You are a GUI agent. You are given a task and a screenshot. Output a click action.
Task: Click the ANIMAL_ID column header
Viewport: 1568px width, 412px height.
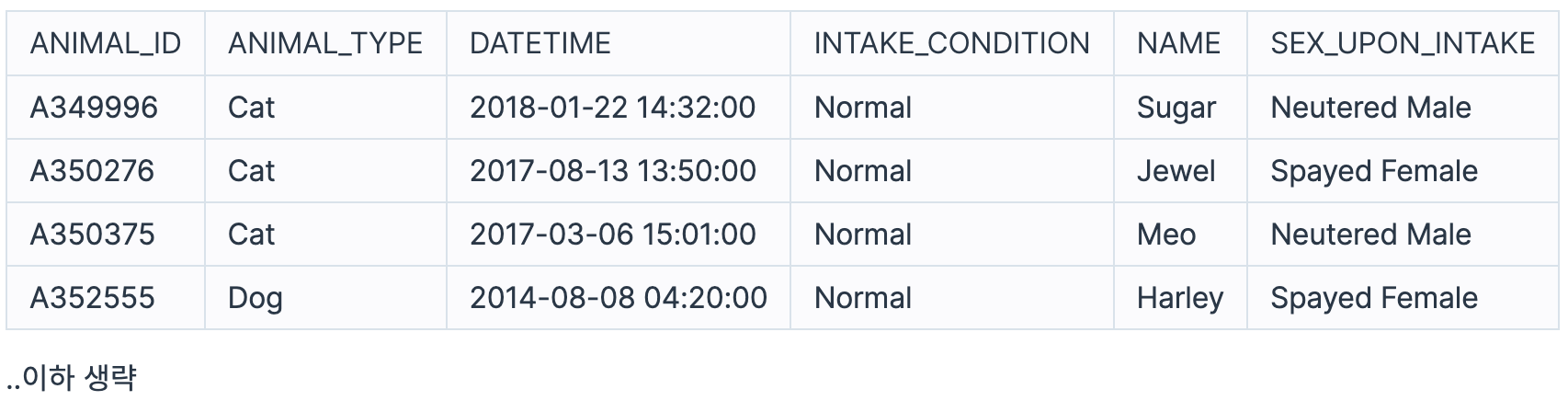click(x=106, y=43)
